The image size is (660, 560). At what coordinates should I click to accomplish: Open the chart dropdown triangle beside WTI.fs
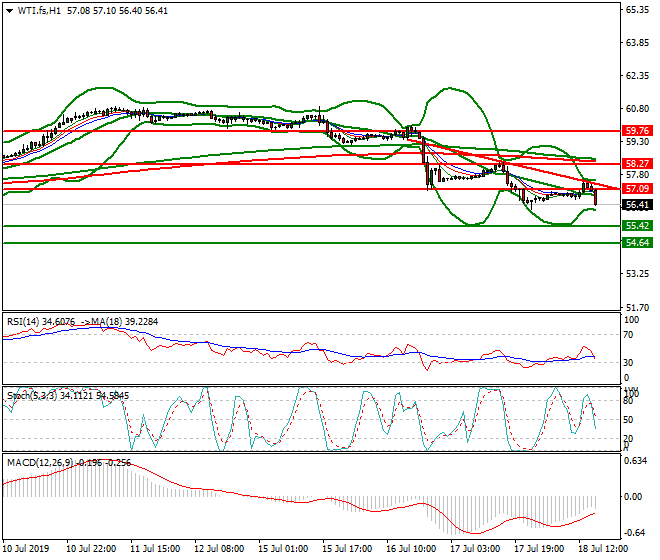click(x=9, y=11)
